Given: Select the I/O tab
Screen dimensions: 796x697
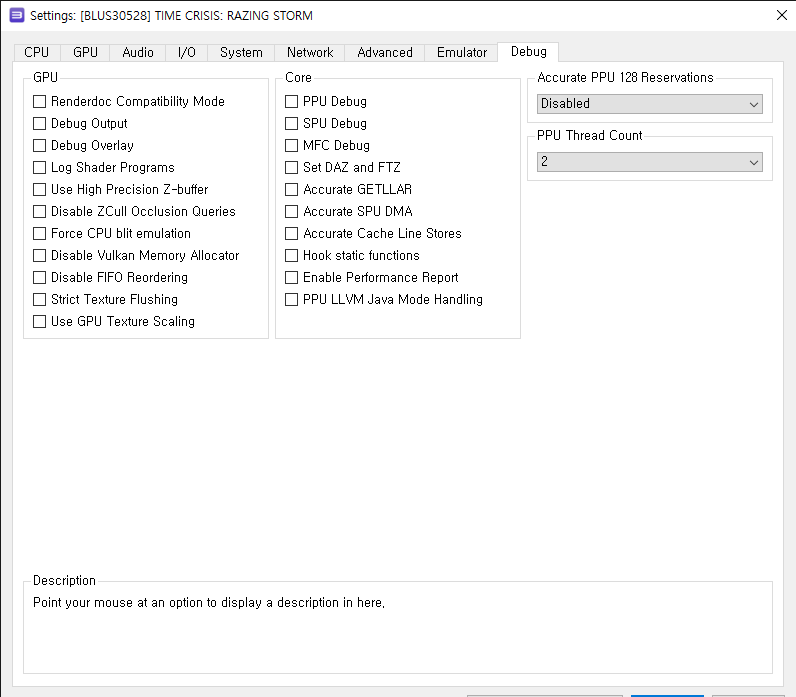Looking at the screenshot, I should click(187, 52).
